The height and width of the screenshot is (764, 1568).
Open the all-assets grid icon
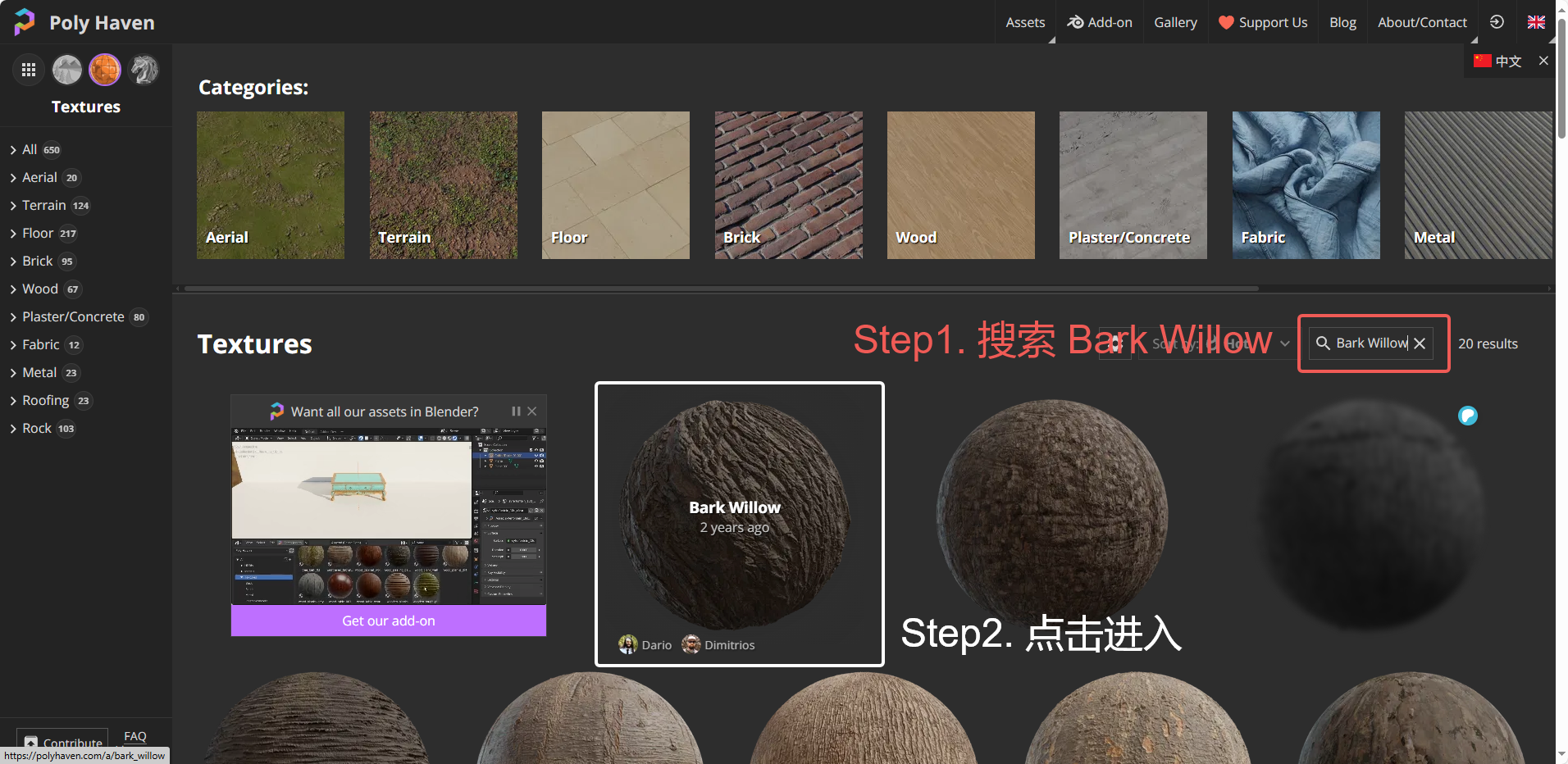pos(29,70)
